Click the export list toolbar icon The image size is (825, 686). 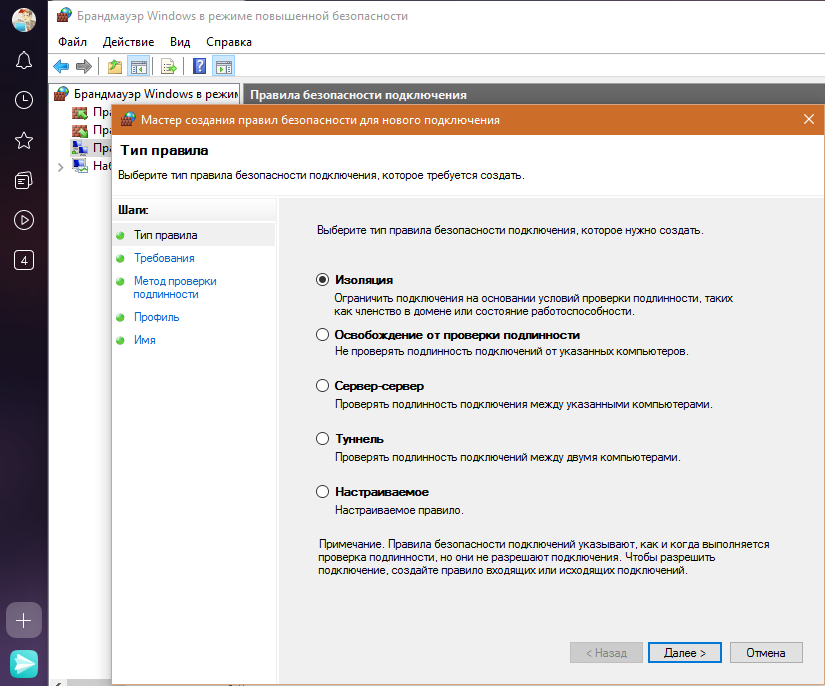(x=168, y=67)
